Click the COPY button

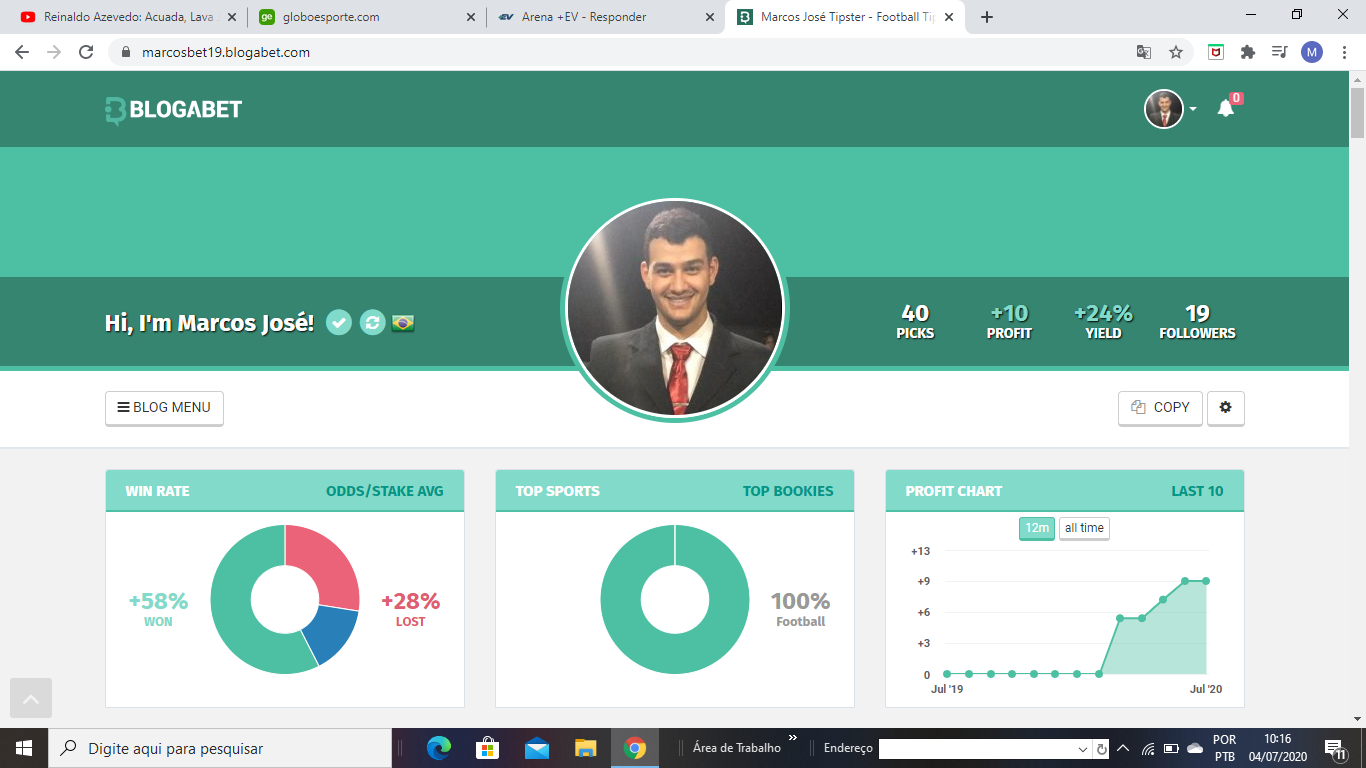[x=1160, y=408]
